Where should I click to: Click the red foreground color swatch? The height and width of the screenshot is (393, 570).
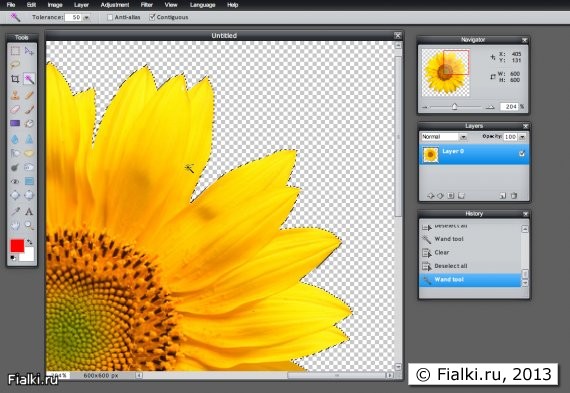click(17, 245)
